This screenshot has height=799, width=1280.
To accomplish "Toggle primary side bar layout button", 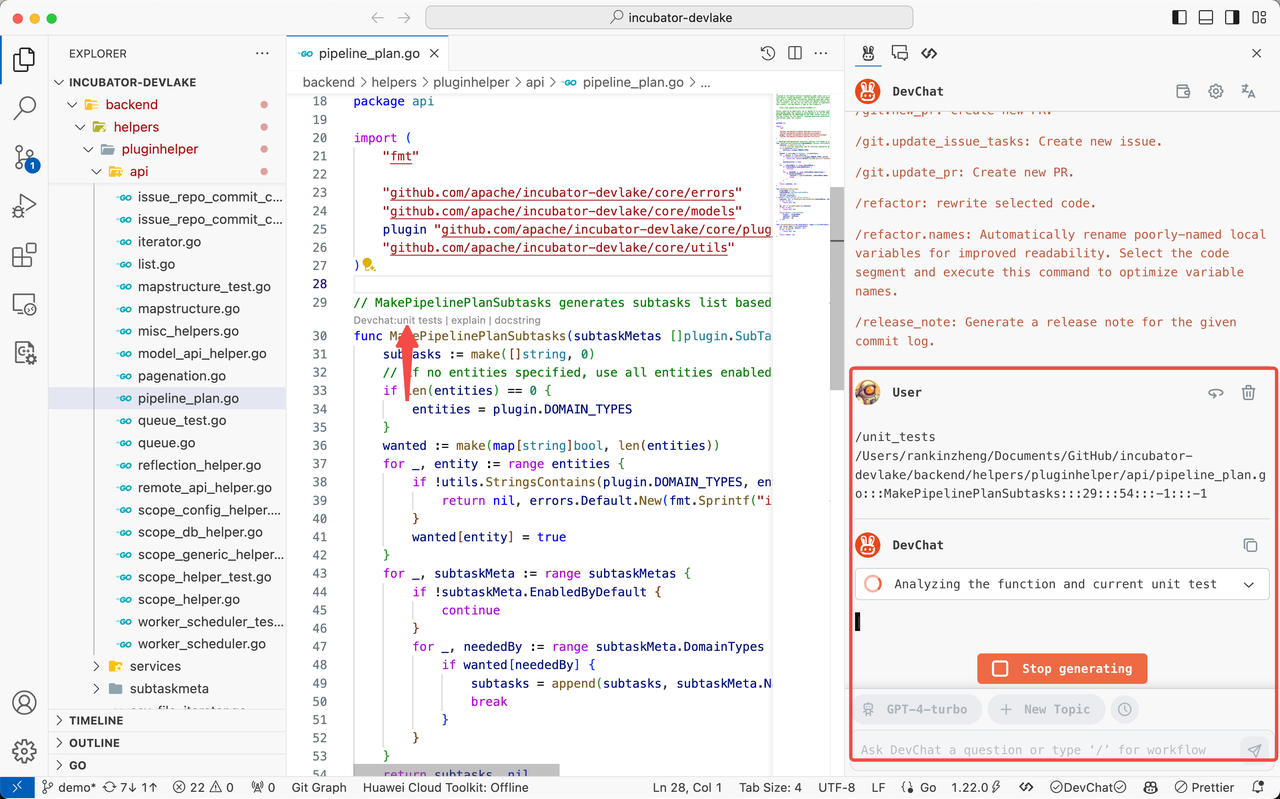I will tap(1178, 18).
